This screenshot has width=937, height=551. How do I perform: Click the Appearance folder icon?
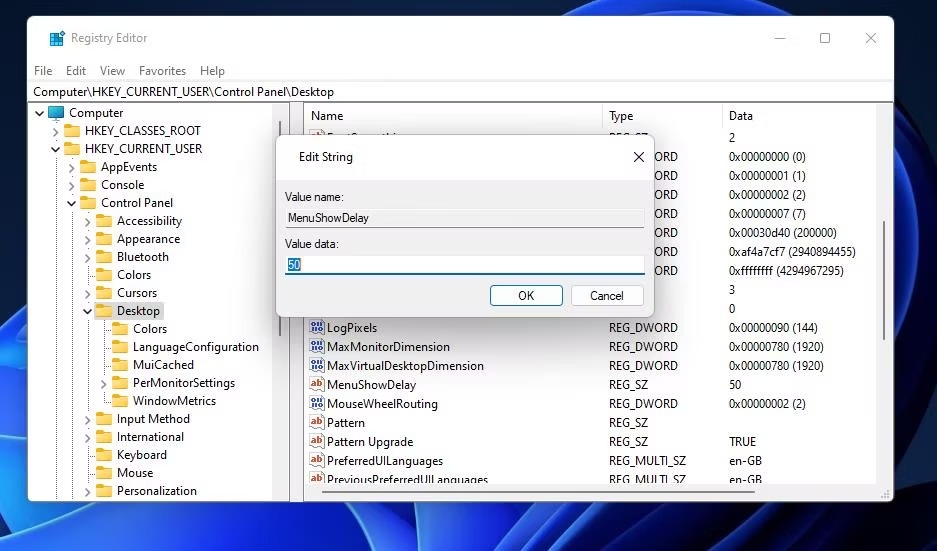pos(104,238)
